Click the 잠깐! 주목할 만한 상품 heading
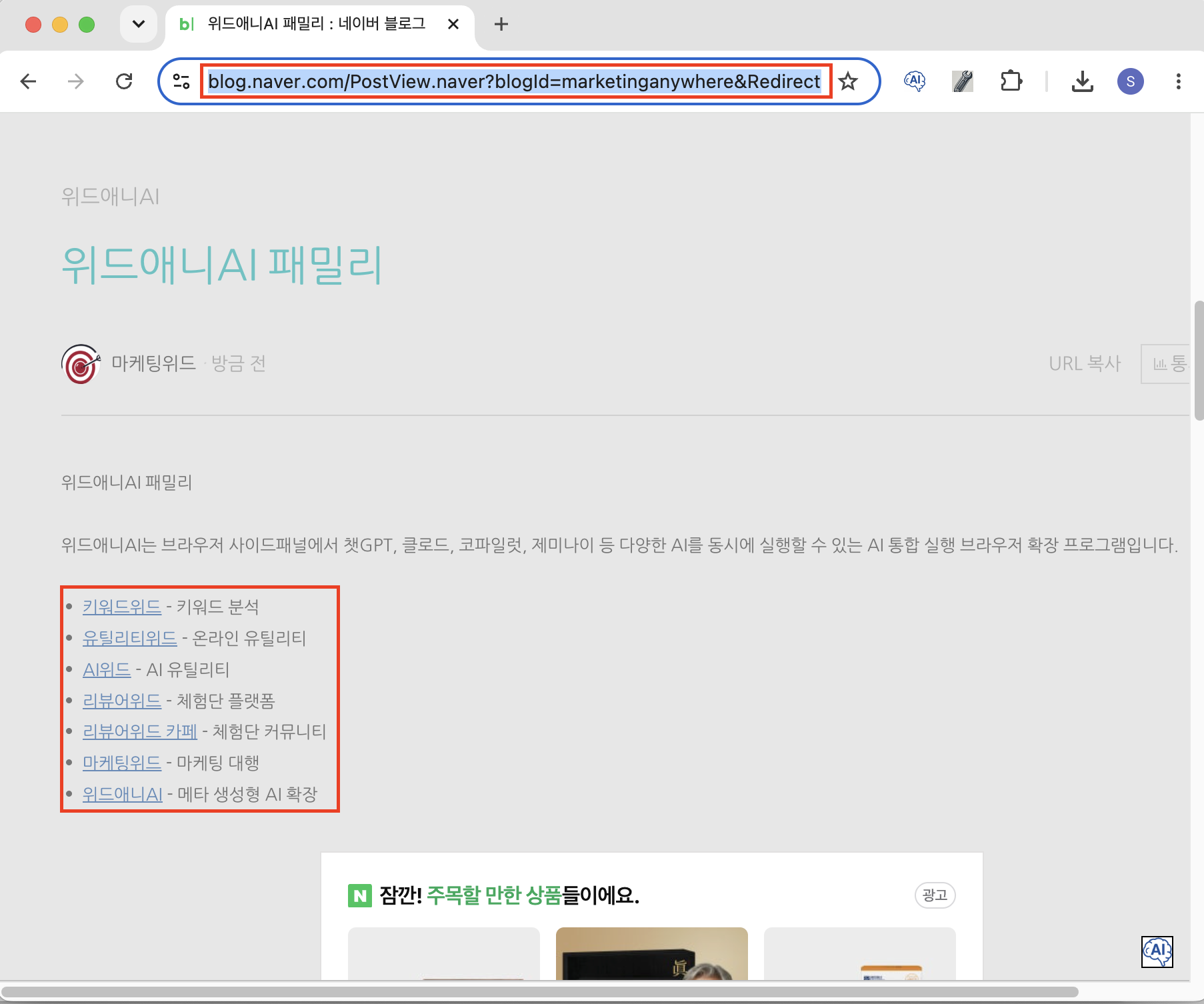Image resolution: width=1204 pixels, height=1004 pixels. click(509, 895)
